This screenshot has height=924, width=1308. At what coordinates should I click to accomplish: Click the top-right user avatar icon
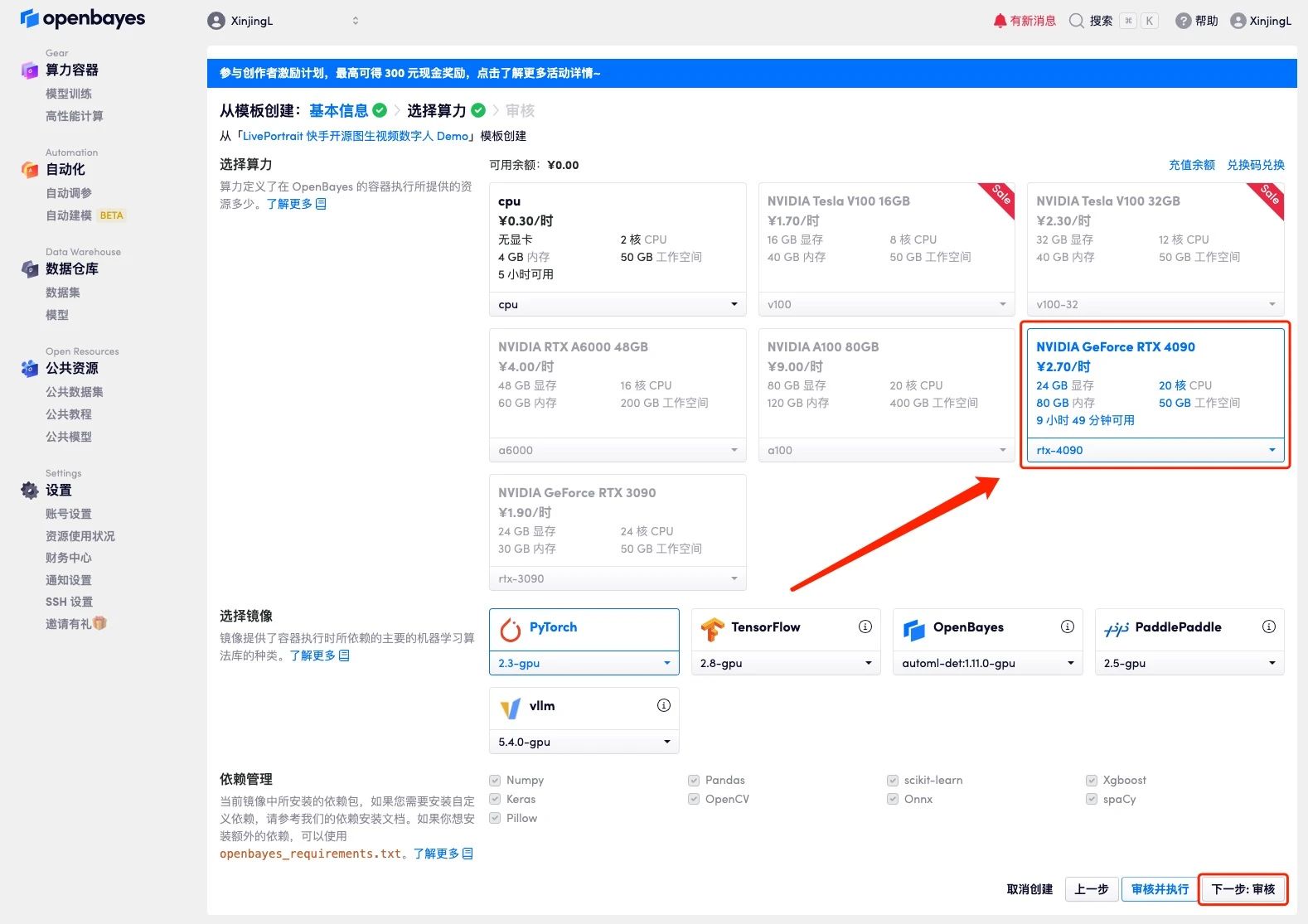[x=1238, y=21]
